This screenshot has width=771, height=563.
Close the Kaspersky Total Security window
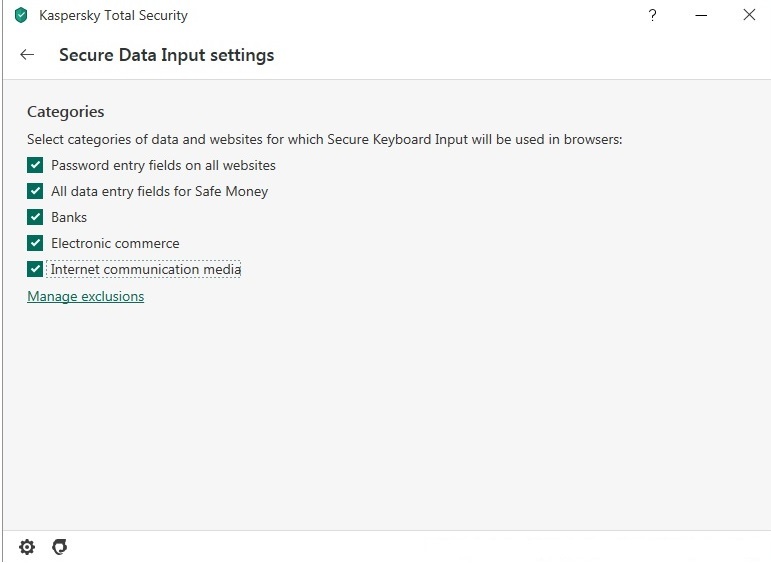(749, 15)
